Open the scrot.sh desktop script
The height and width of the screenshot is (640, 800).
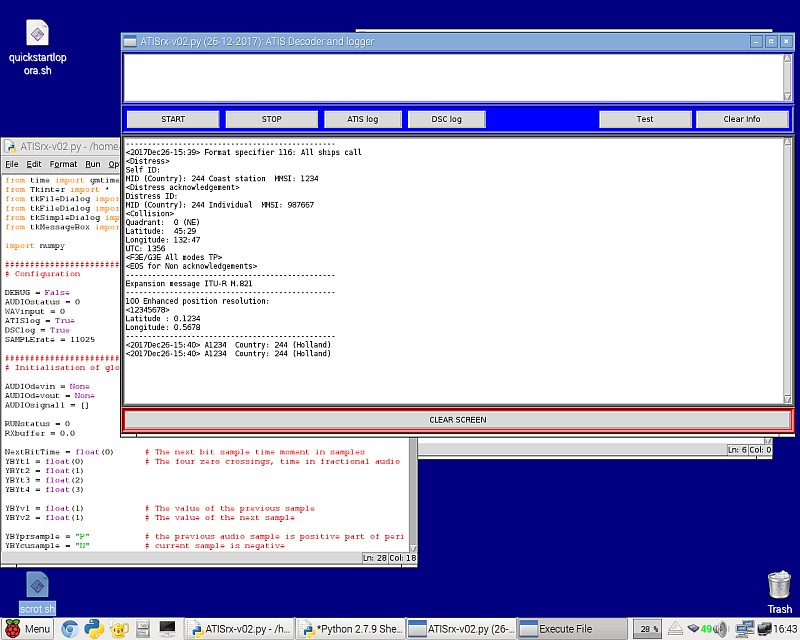37,585
